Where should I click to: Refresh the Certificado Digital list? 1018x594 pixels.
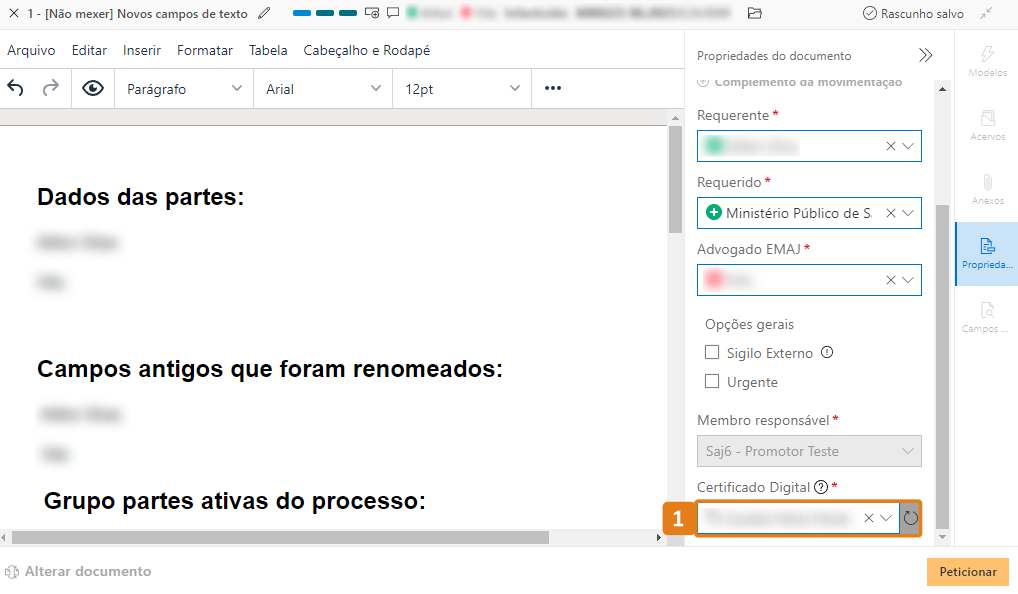pyautogui.click(x=910, y=518)
